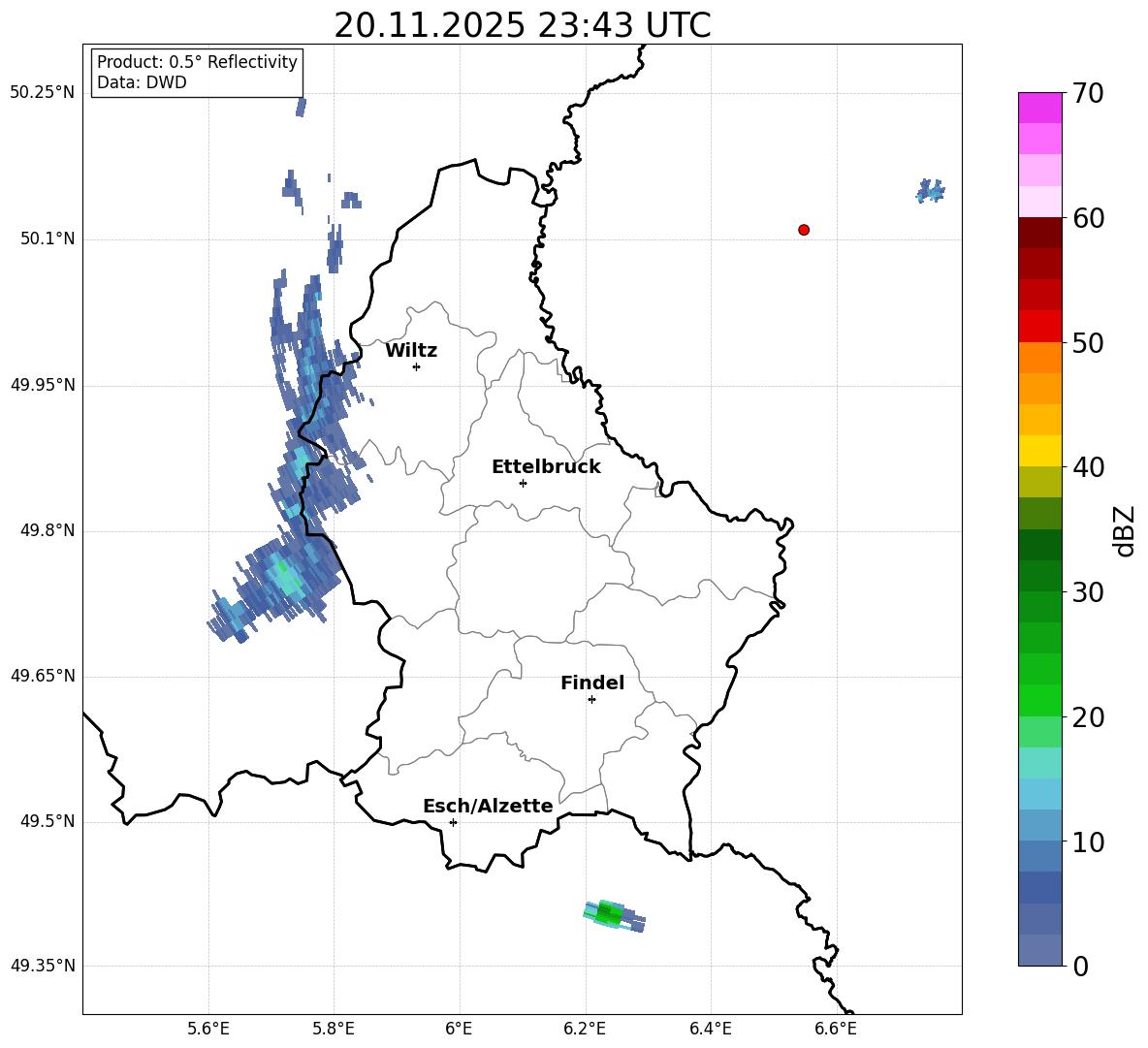Click the latitude label 49.8°N
Viewport: 1148px width, 1048px height.
click(x=48, y=530)
